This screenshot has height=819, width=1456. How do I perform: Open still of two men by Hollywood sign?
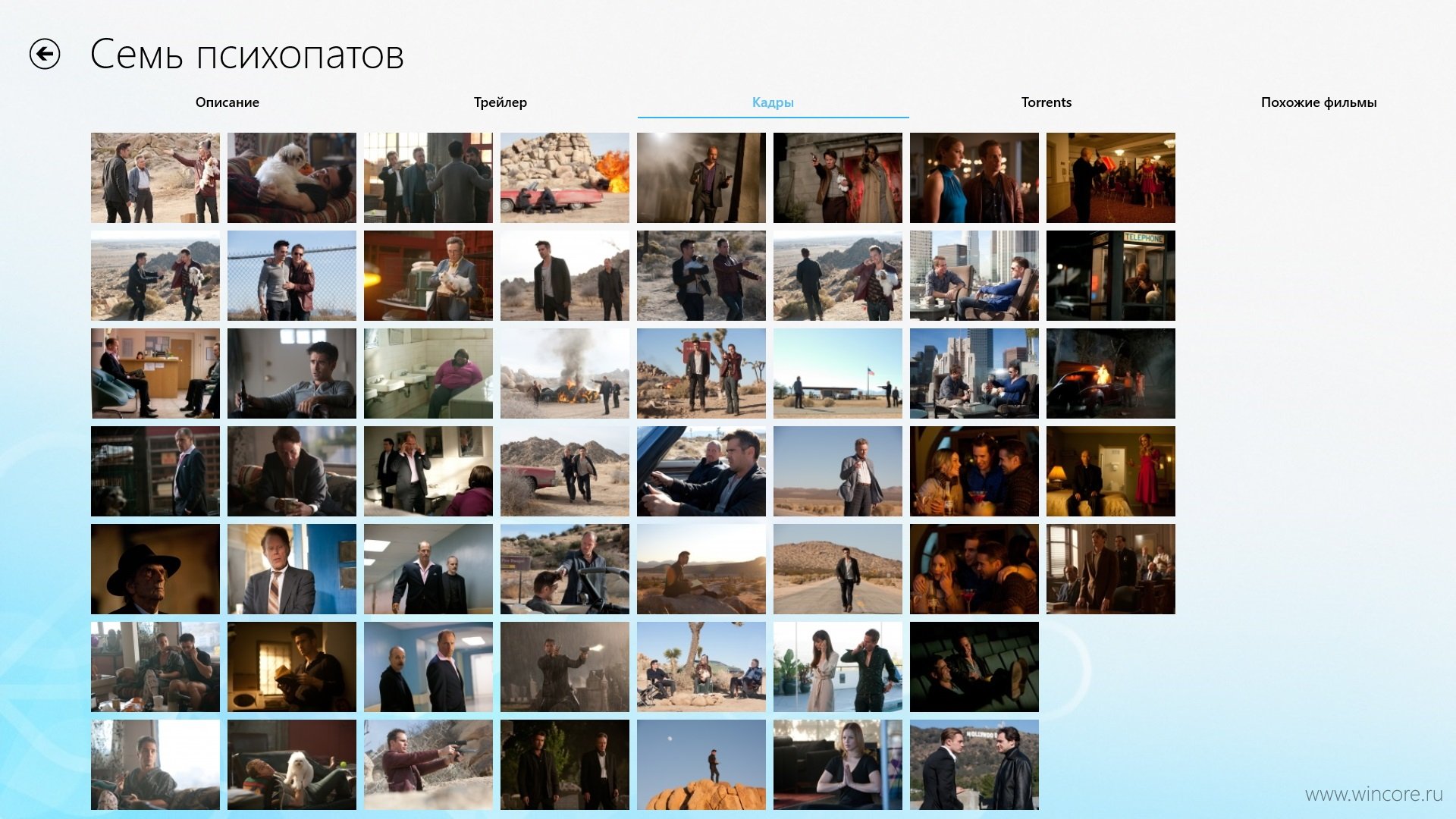[x=974, y=764]
